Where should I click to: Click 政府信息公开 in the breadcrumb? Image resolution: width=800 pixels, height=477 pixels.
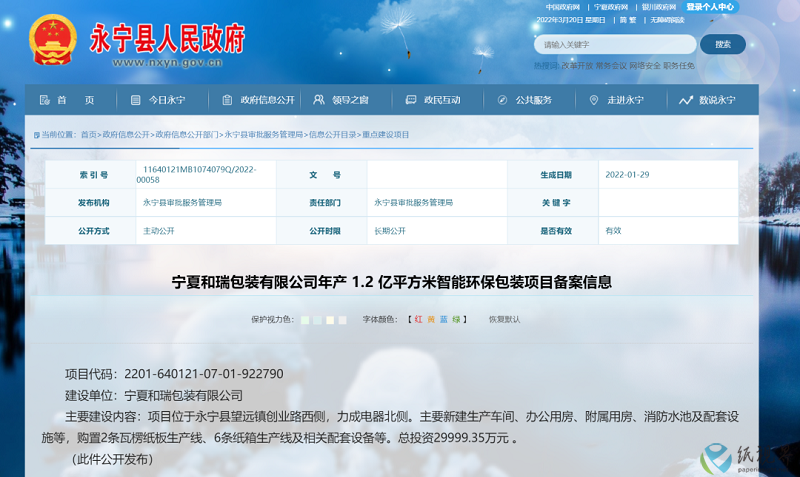126,135
